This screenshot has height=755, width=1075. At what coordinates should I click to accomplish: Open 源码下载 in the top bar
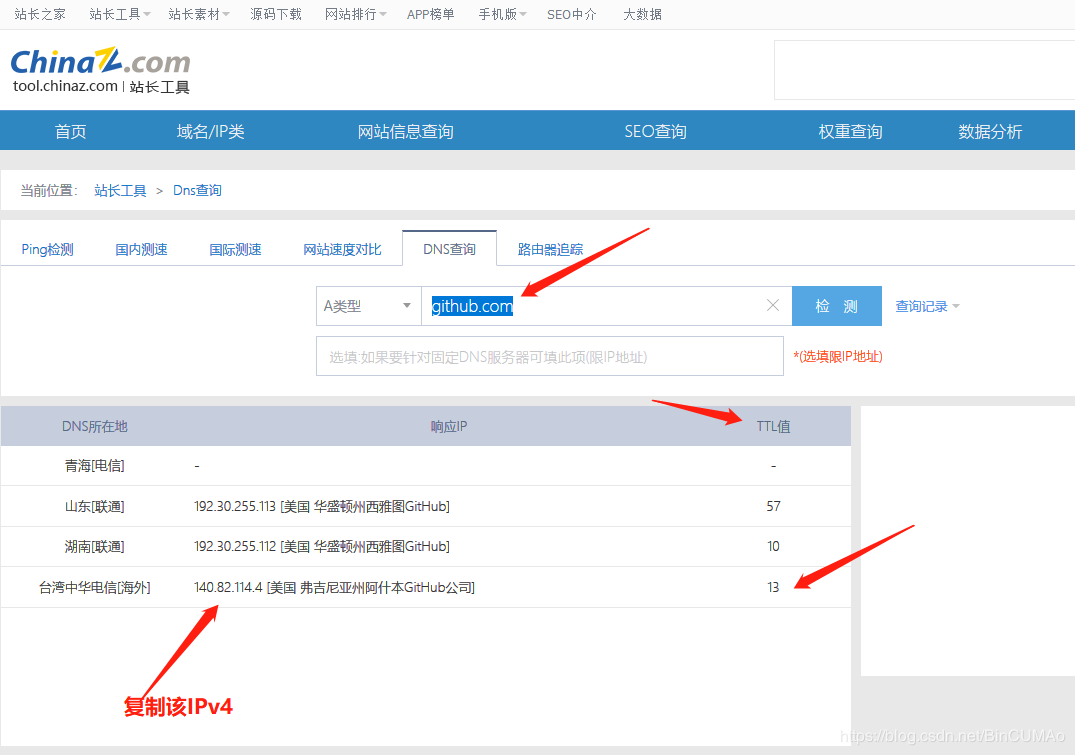276,14
